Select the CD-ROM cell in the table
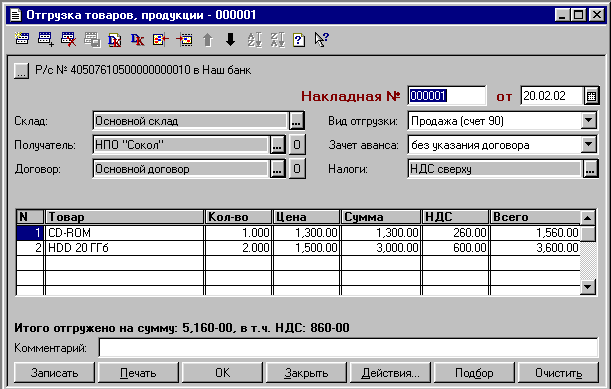Viewport: 611px width, 389px height. [124, 233]
